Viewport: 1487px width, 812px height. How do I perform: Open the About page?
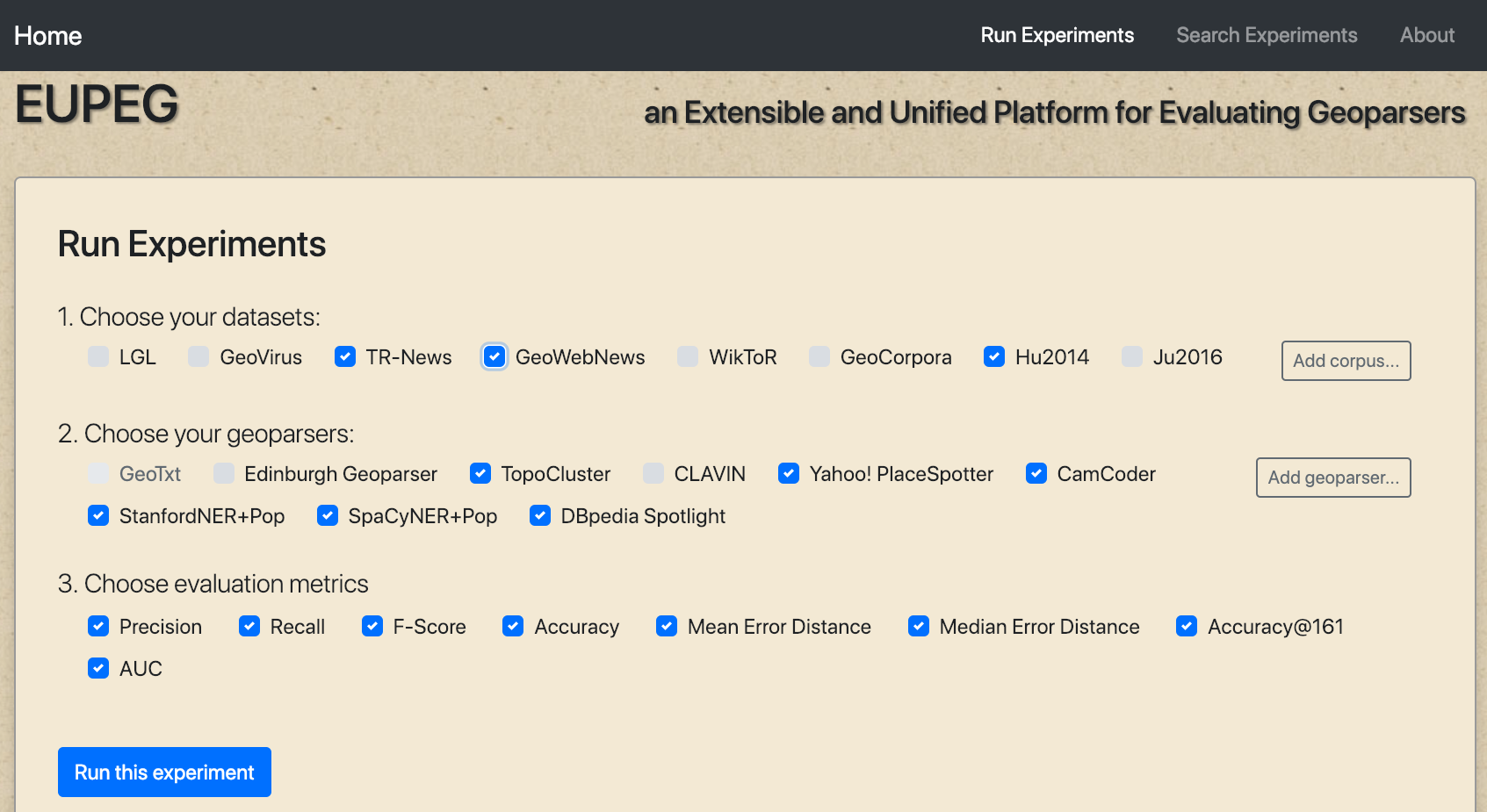coord(1427,35)
